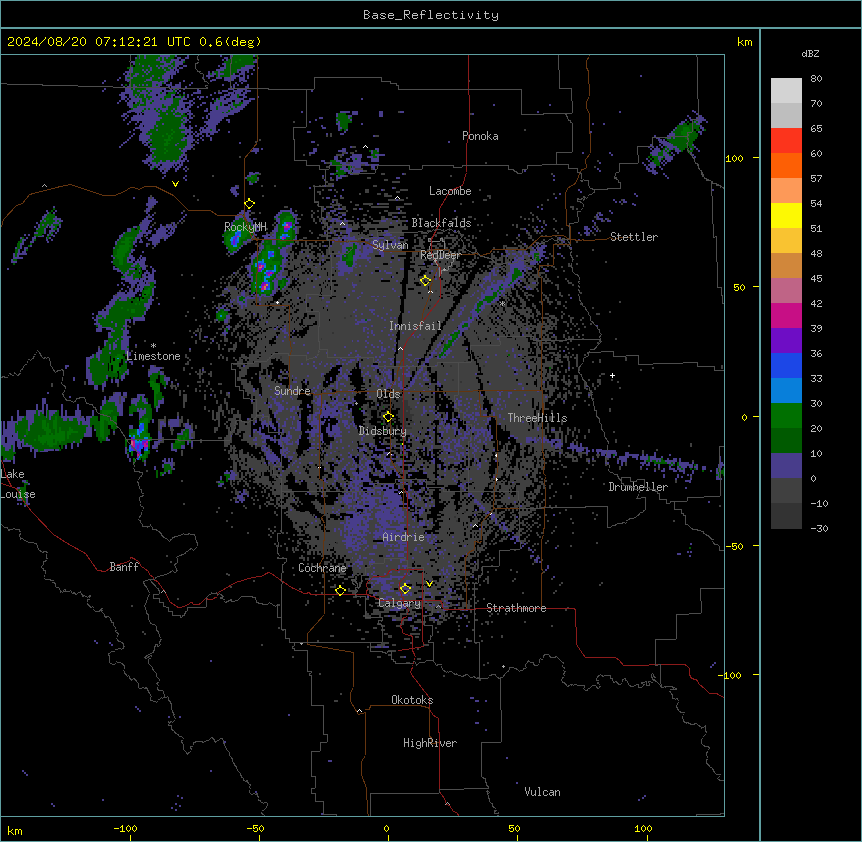This screenshot has width=862, height=842.
Task: Select the RedDeer label
Action: point(440,255)
